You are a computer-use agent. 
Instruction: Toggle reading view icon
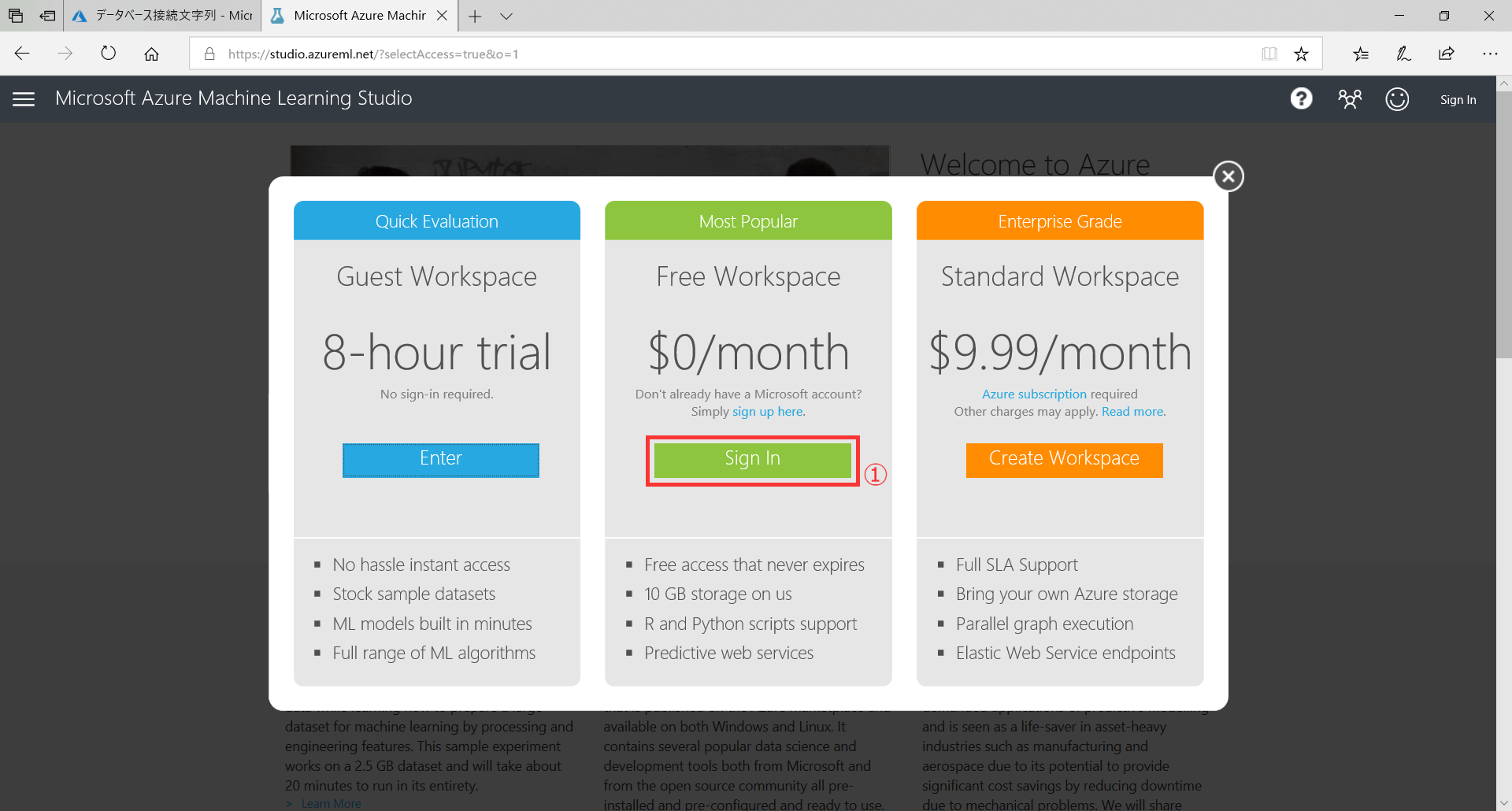(1269, 54)
